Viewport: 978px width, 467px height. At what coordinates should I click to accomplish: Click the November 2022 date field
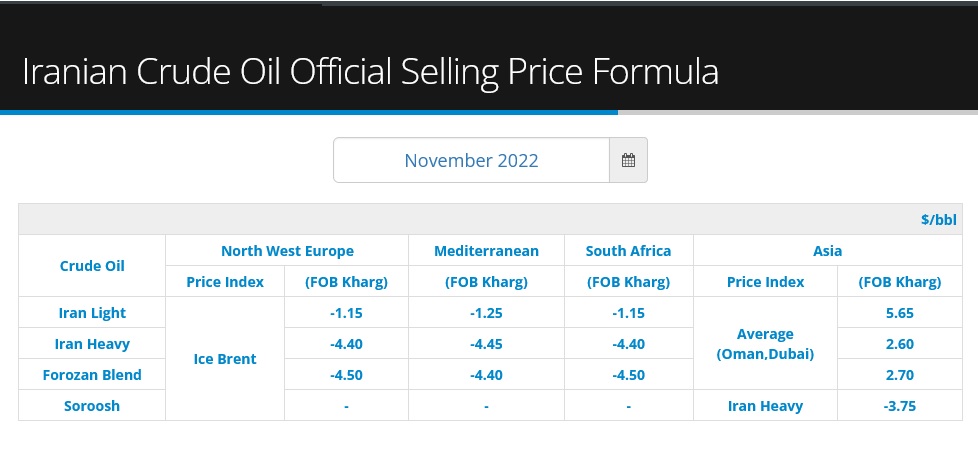(x=471, y=160)
